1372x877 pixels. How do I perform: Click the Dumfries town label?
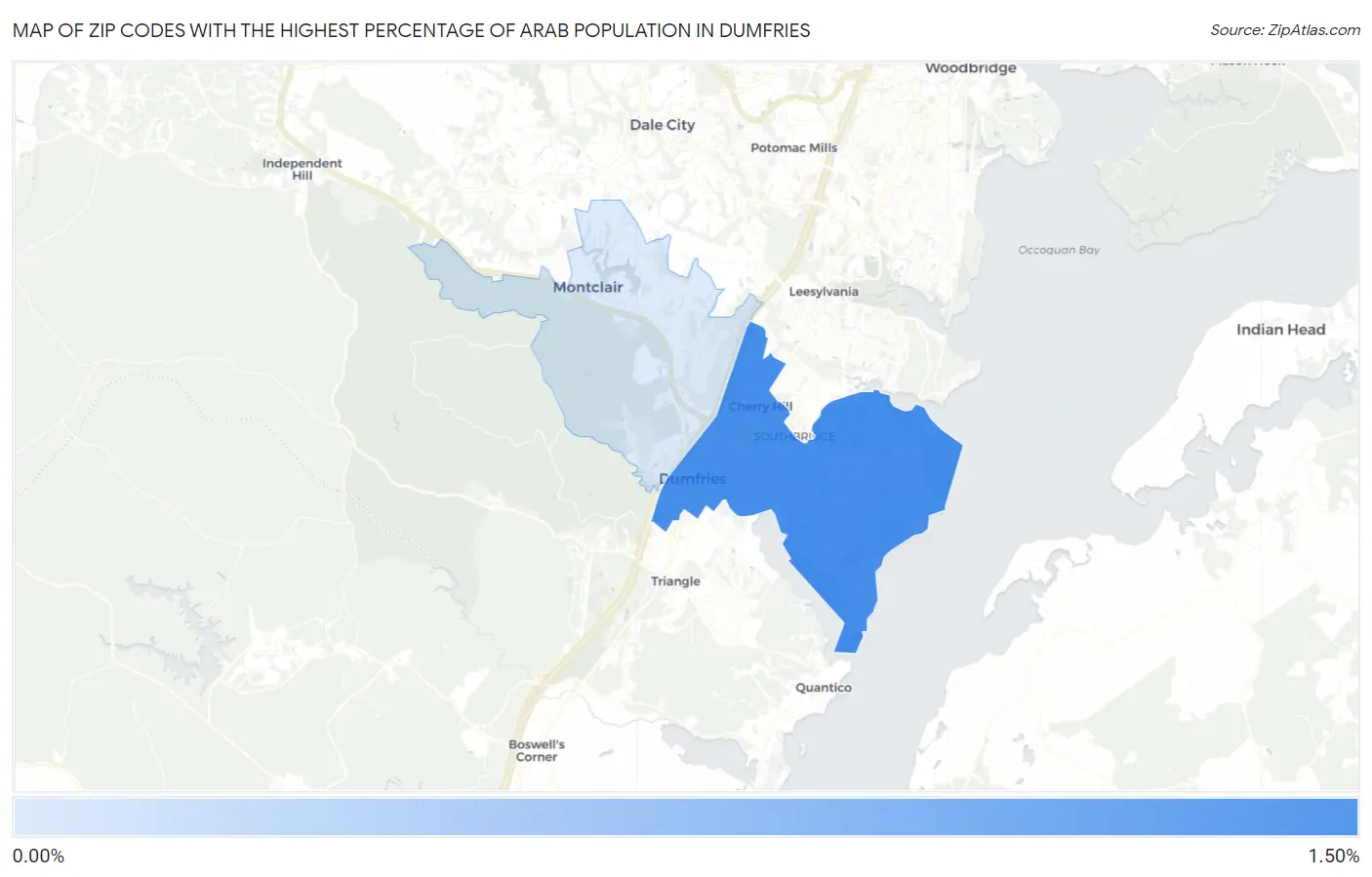coord(693,479)
